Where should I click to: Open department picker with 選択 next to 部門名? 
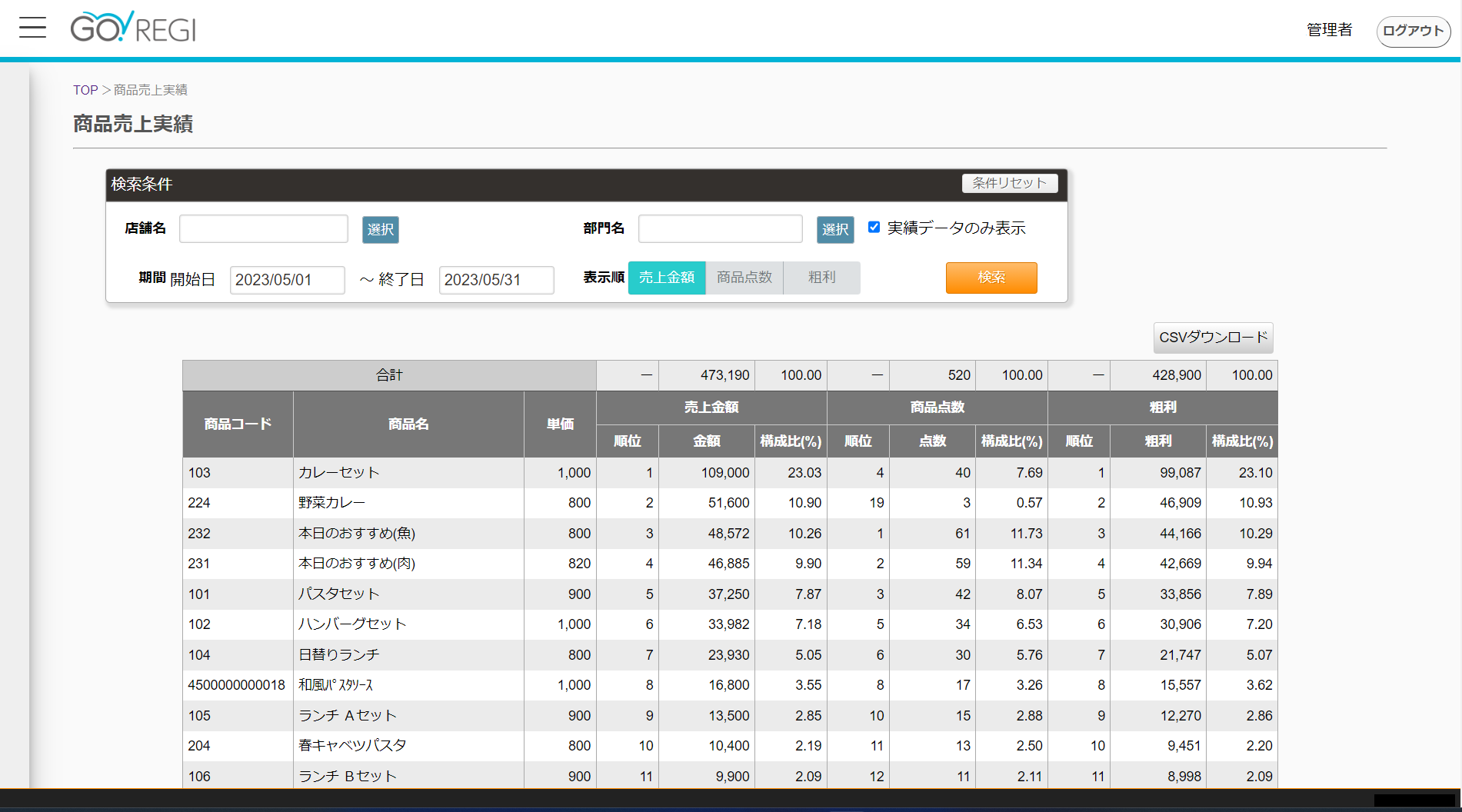pyautogui.click(x=835, y=229)
